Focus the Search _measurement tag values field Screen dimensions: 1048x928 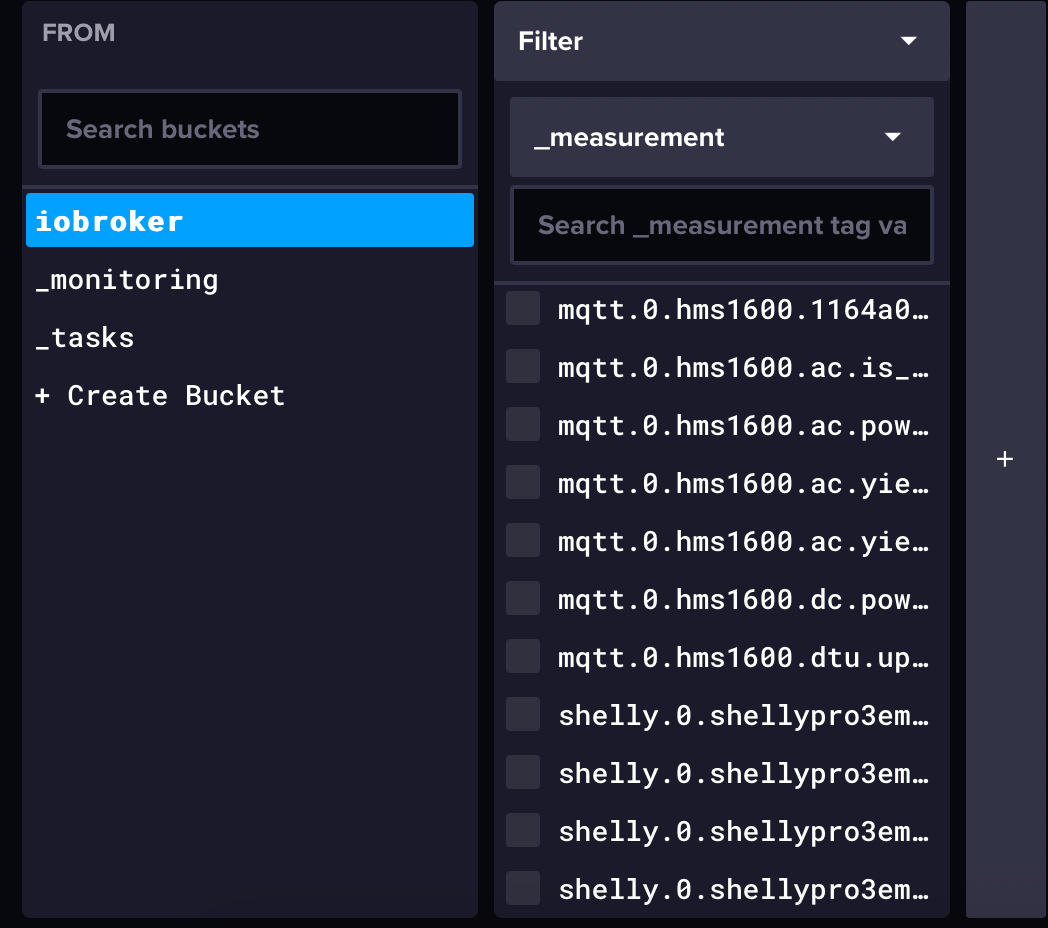721,225
